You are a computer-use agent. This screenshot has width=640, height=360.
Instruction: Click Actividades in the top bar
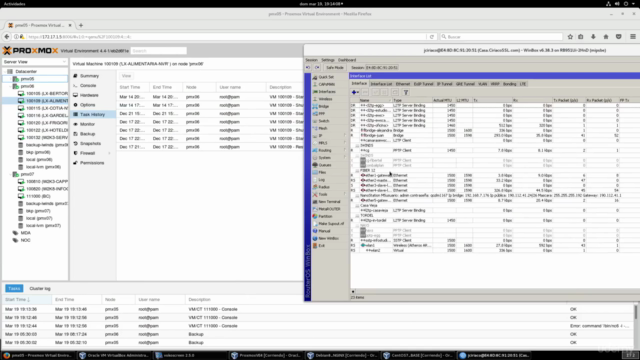tap(14, 4)
